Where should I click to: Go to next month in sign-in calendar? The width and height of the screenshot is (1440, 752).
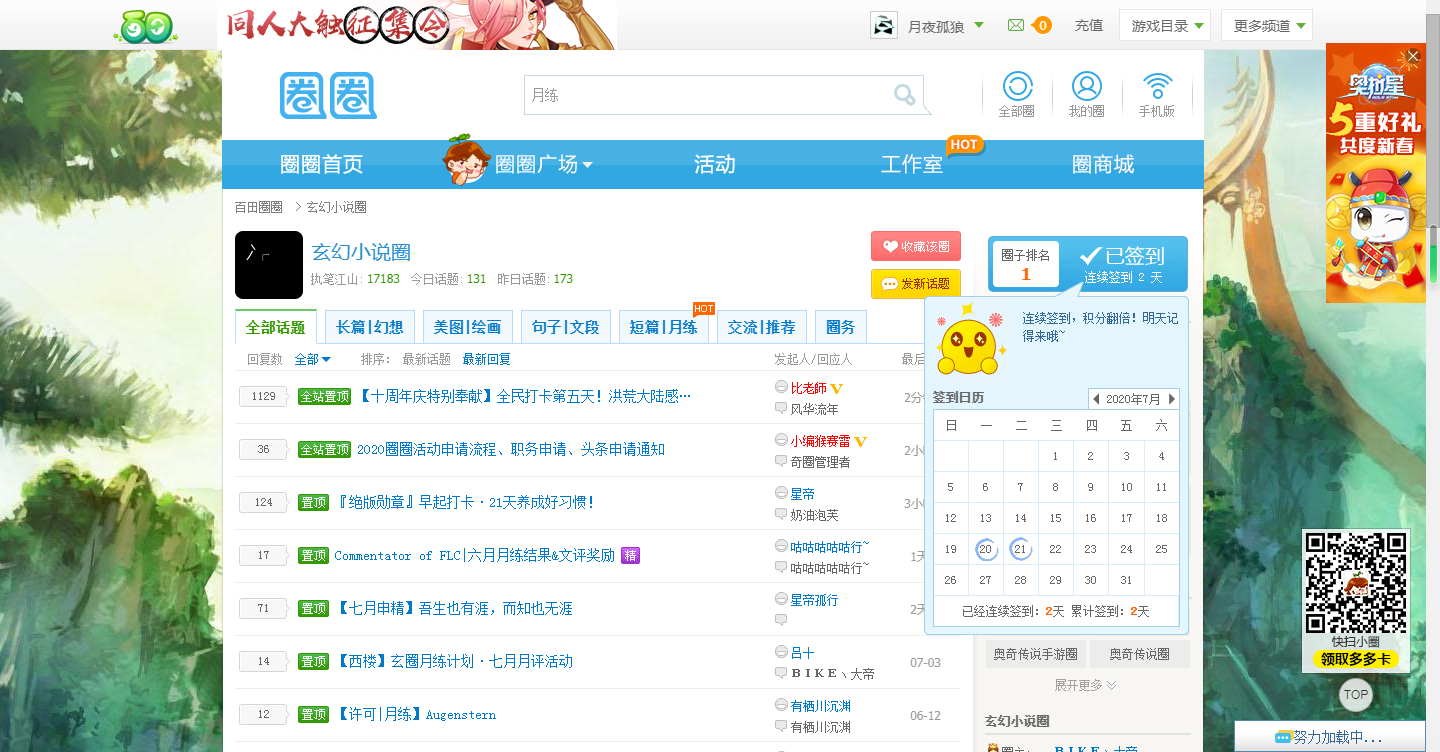1172,399
